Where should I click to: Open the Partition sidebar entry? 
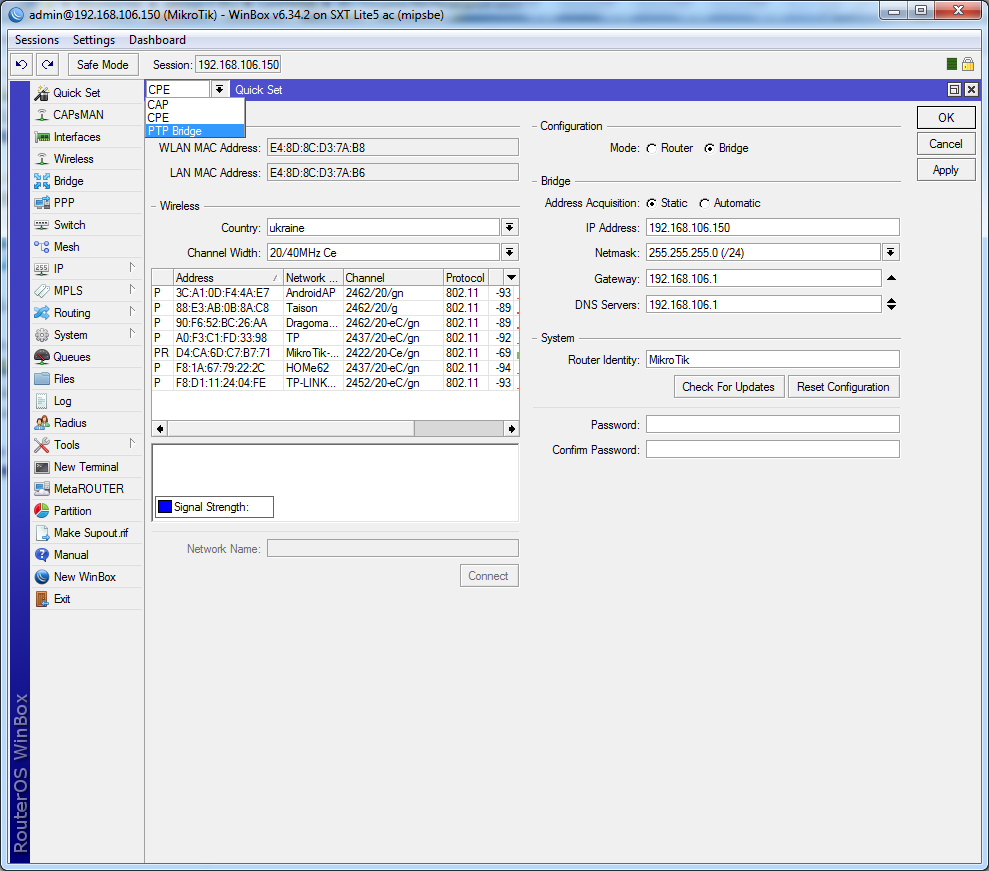(x=72, y=511)
